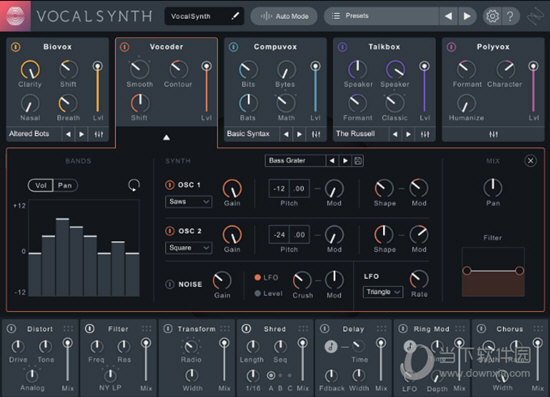This screenshot has width=550, height=397.
Task: Click the LFO Rate knob
Action: [419, 279]
